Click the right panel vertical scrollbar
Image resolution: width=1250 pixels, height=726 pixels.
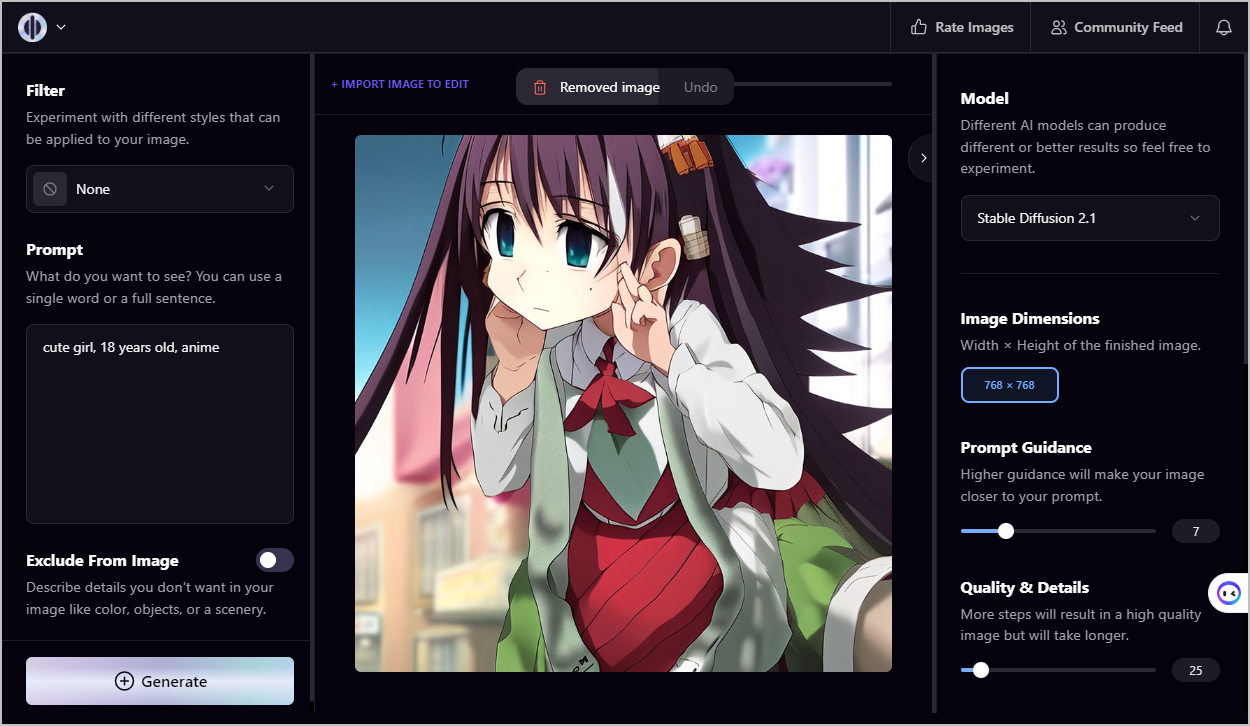[x=1244, y=210]
